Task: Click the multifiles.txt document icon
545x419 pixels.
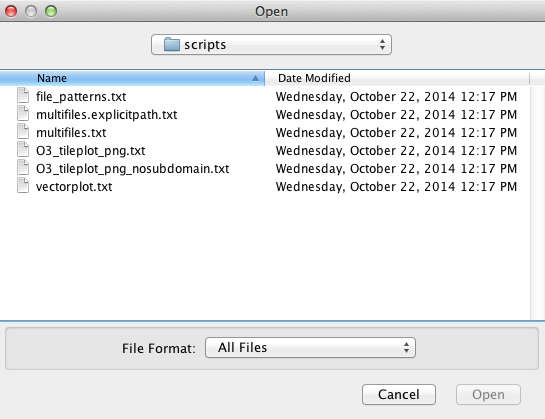Action: pos(23,132)
